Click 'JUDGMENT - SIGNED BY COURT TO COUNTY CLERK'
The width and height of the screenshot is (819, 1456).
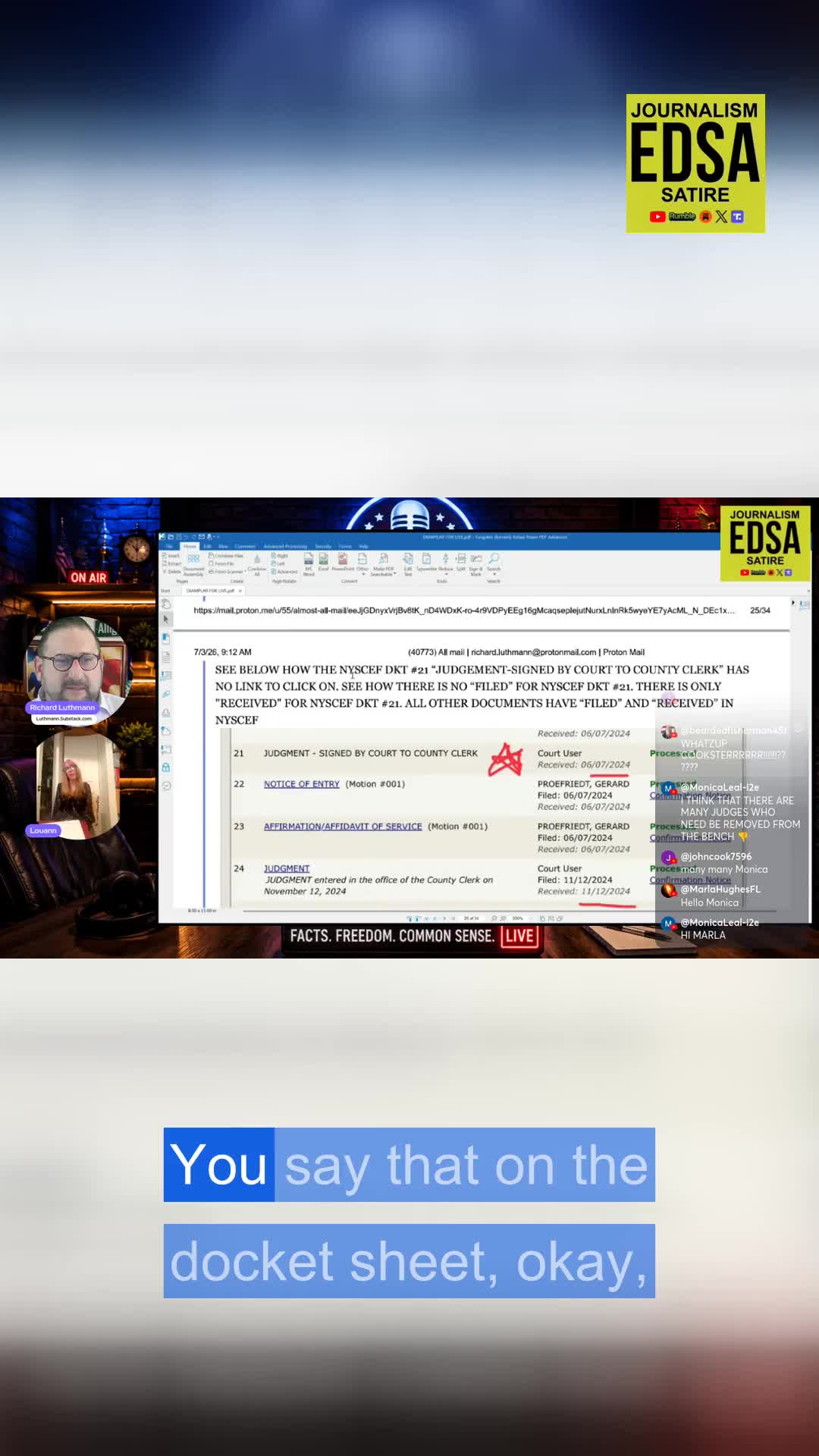371,754
